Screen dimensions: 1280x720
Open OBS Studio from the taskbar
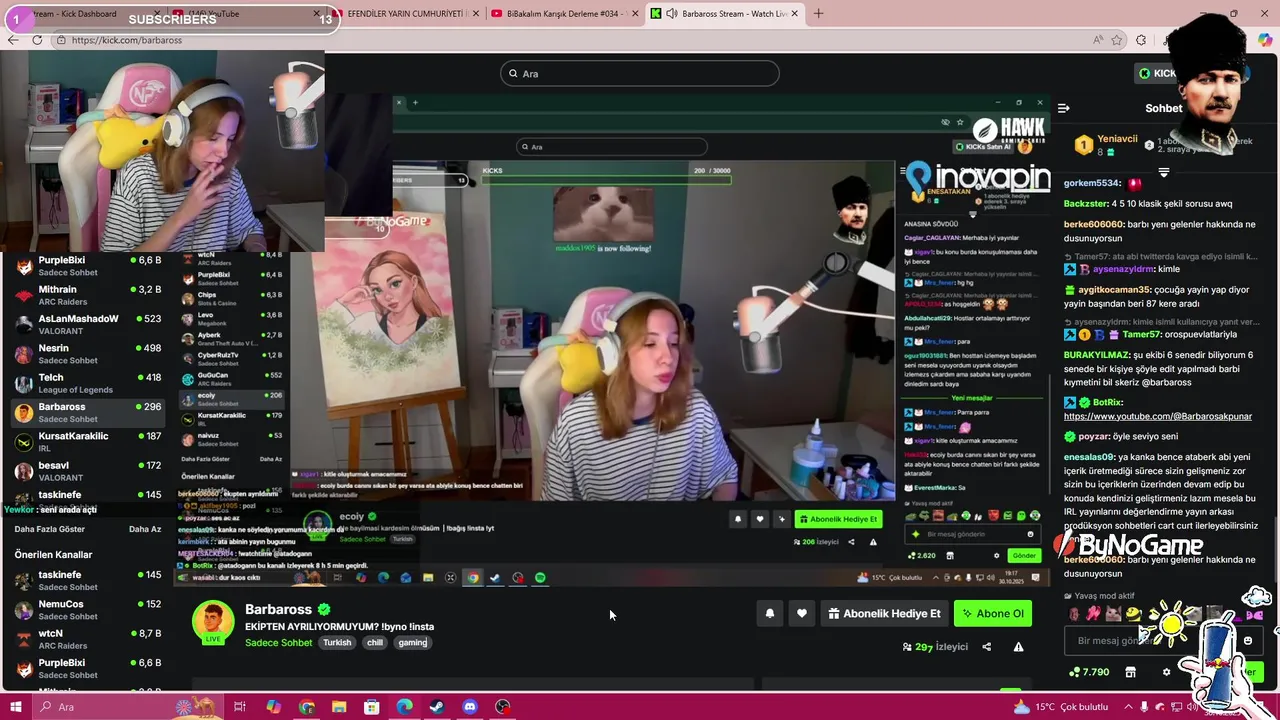[503, 707]
